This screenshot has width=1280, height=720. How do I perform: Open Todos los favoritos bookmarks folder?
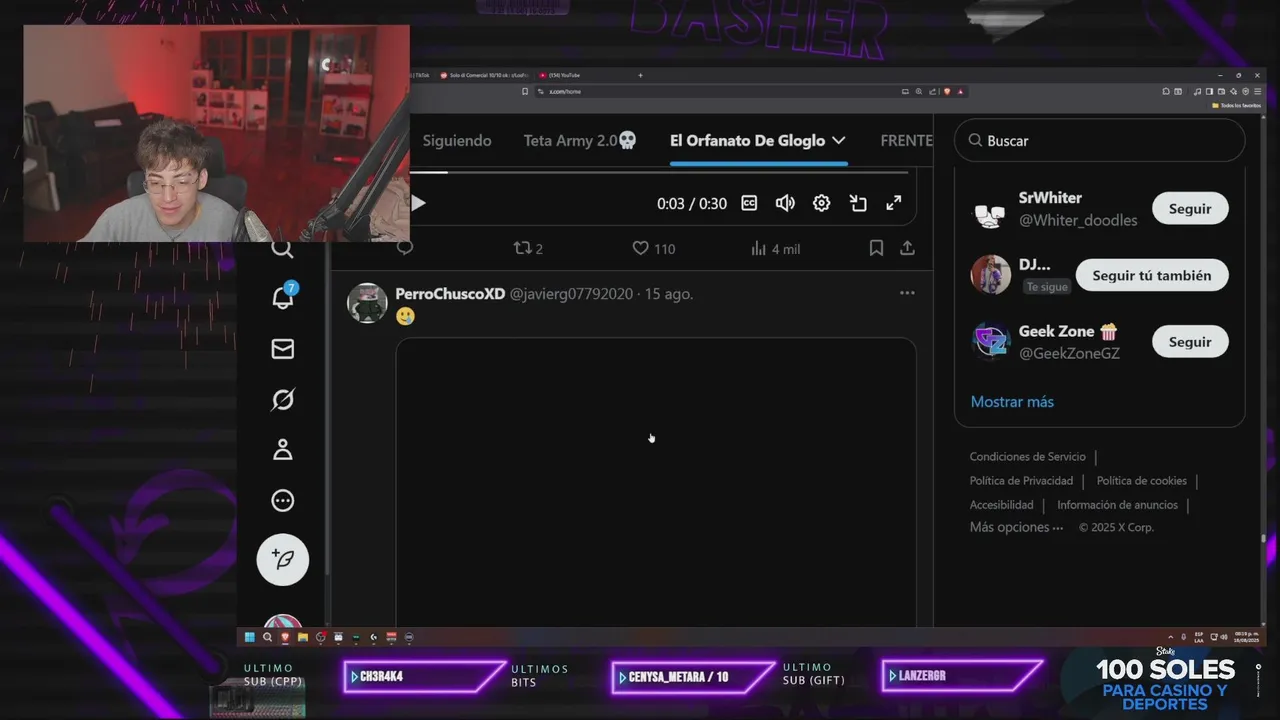[1237, 105]
